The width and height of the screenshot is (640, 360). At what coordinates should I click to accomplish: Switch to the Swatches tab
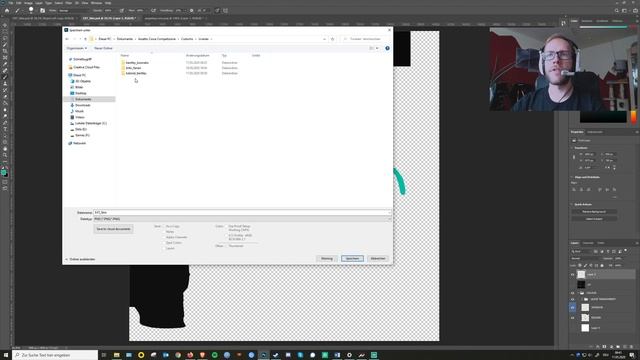587,21
